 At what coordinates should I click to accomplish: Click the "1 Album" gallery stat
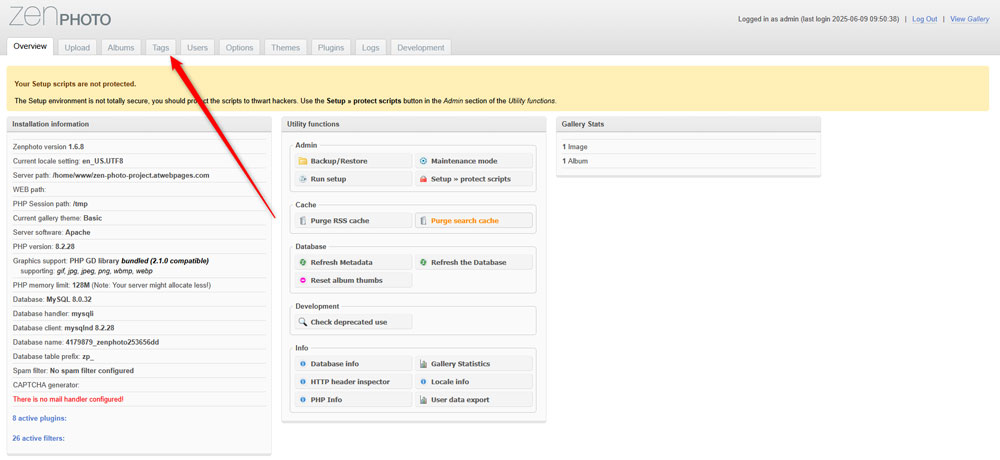688,161
